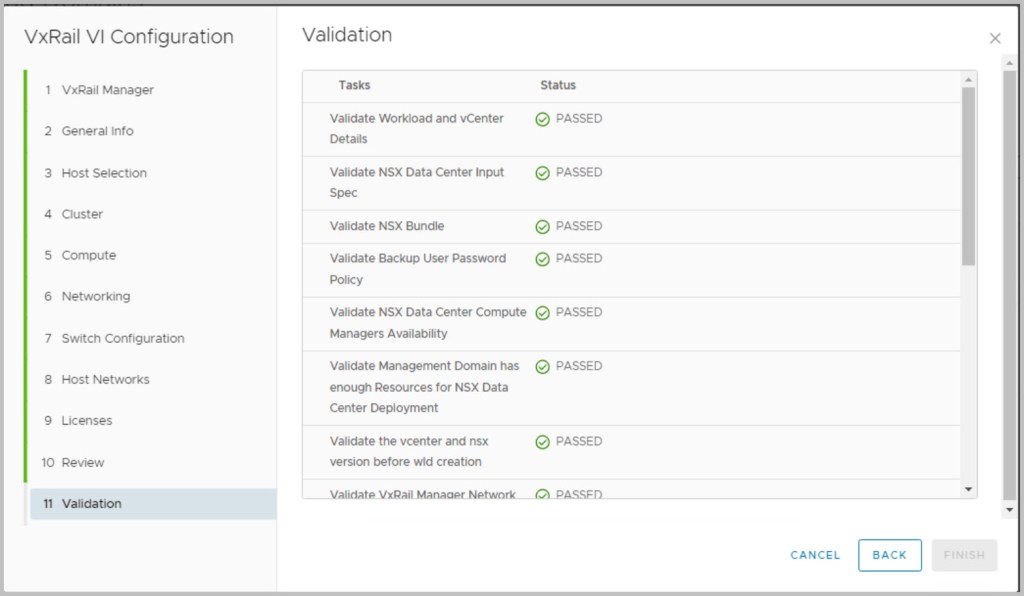Click PASSED icon for vcenter and nsx version
The width and height of the screenshot is (1024, 596).
pyautogui.click(x=543, y=442)
